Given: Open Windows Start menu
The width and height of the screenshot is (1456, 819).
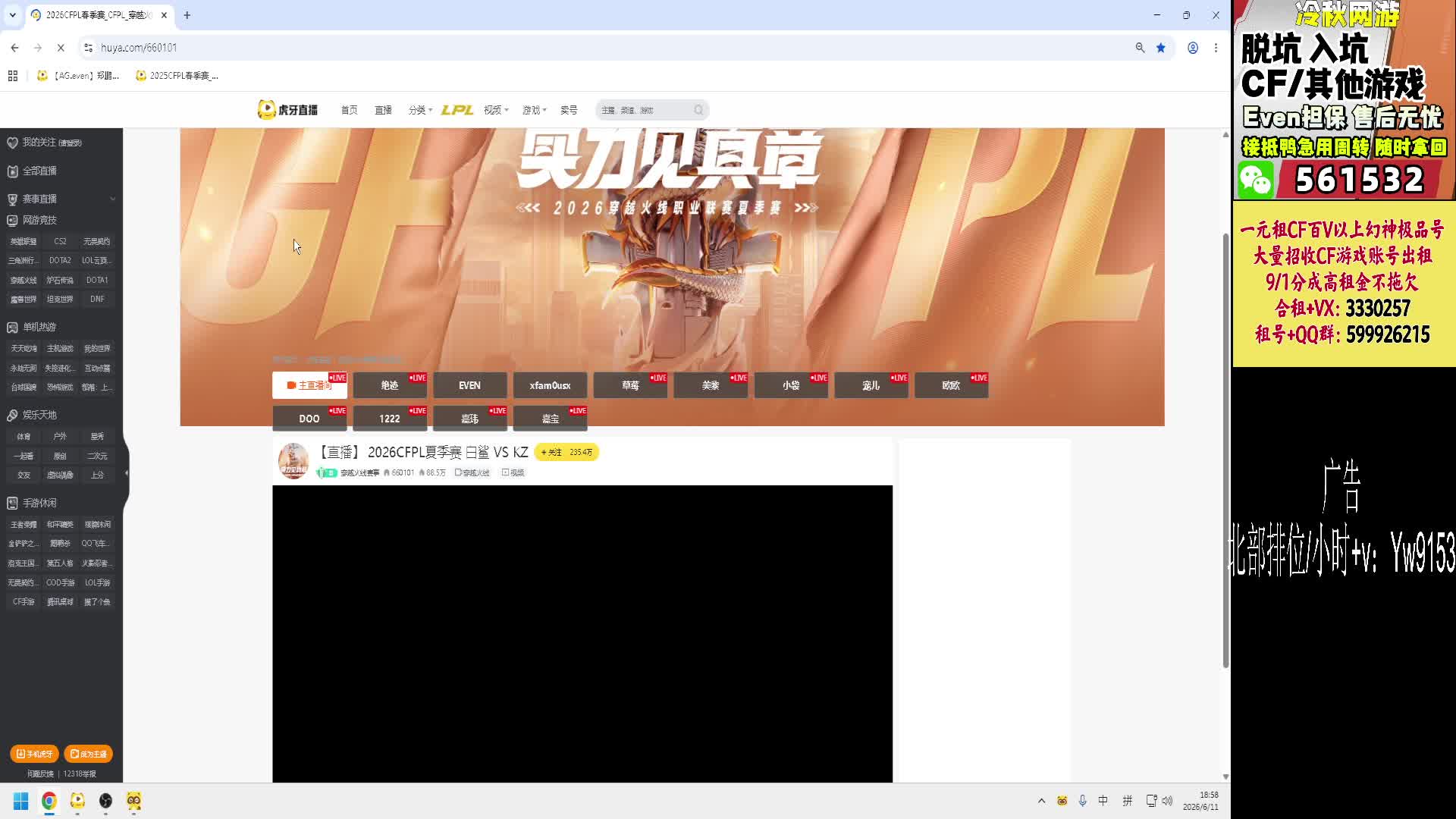Looking at the screenshot, I should pyautogui.click(x=20, y=801).
